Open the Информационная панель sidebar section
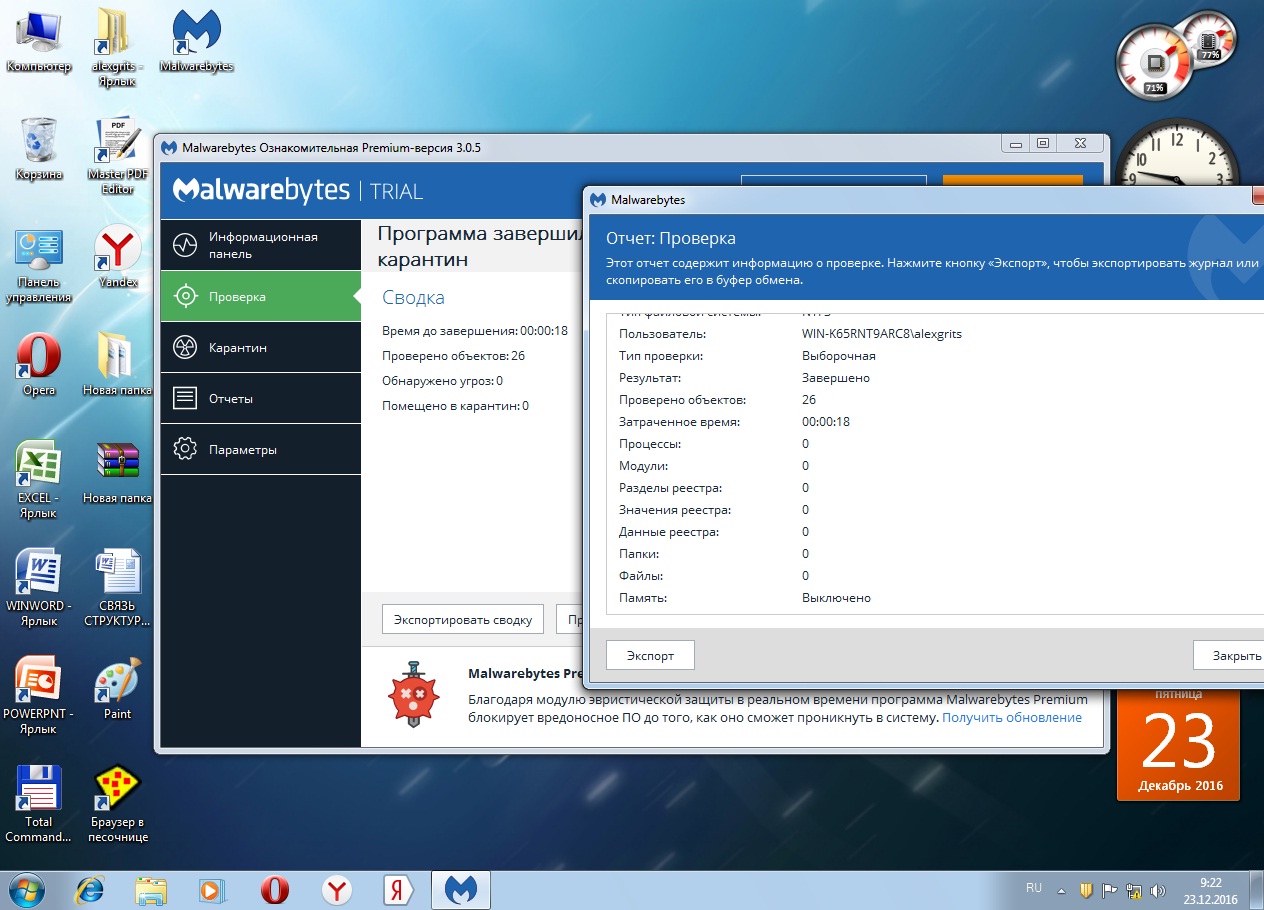The image size is (1264, 910). coord(260,245)
